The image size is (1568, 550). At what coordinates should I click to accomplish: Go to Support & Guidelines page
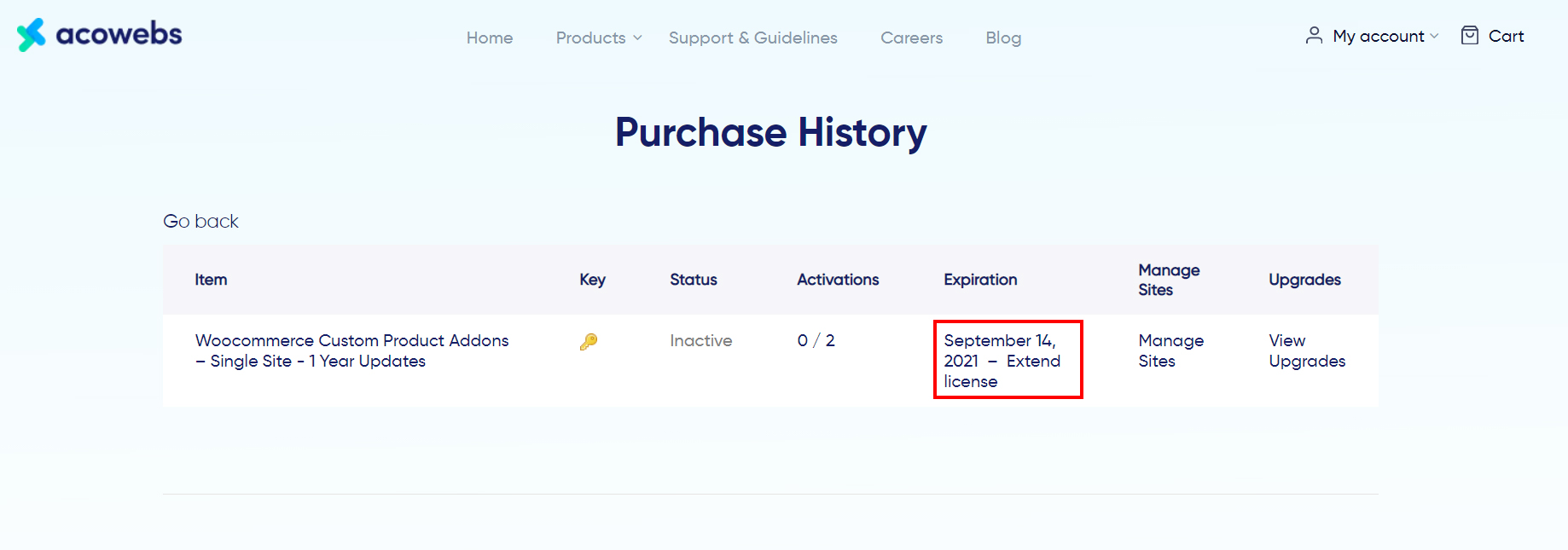(752, 38)
